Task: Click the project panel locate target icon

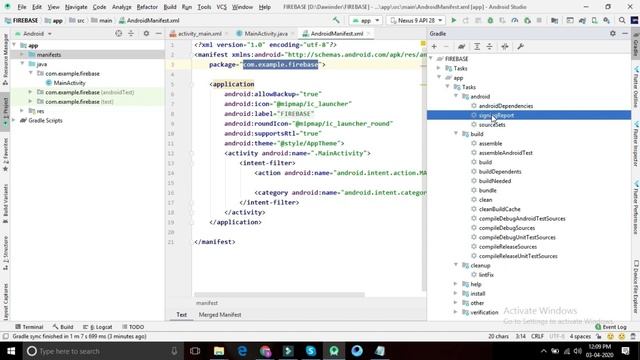Action: pyautogui.click(x=118, y=33)
